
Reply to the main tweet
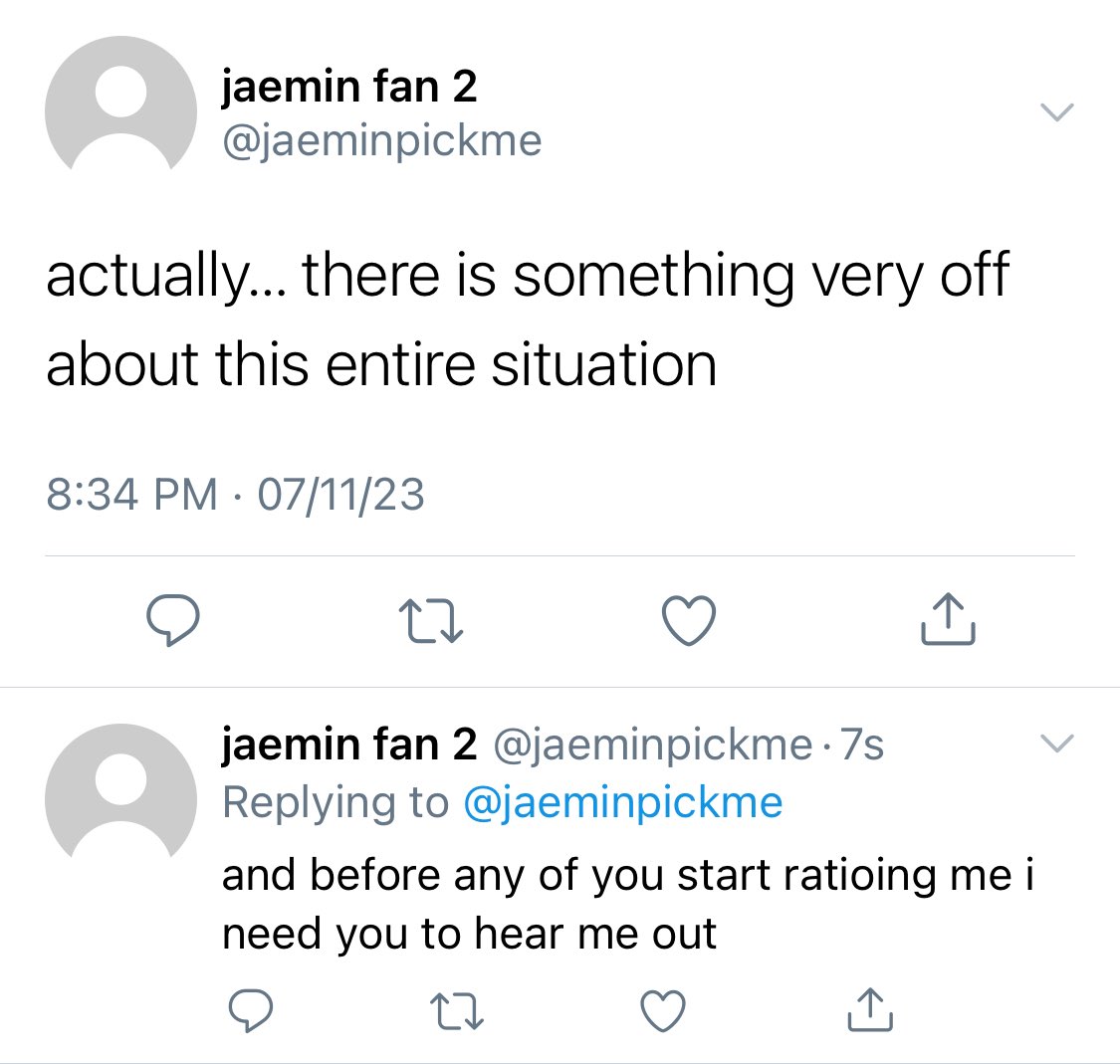click(173, 620)
